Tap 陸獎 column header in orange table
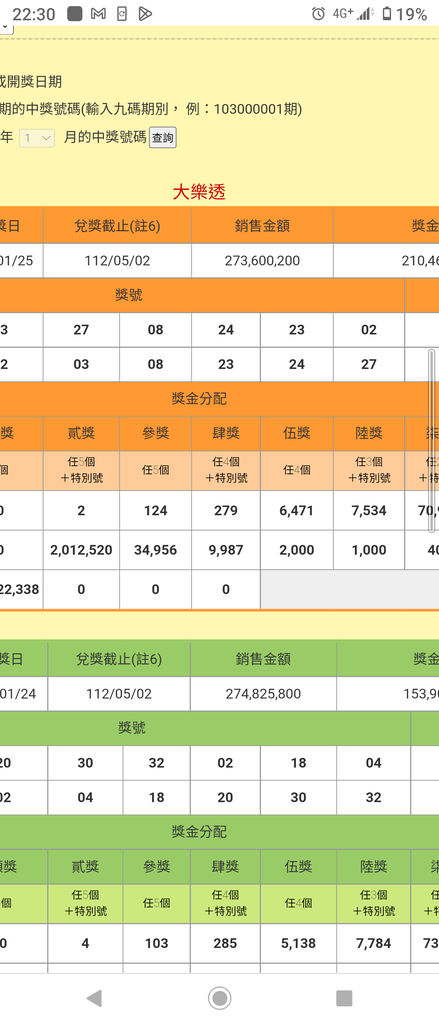The image size is (439, 1024). [x=369, y=434]
